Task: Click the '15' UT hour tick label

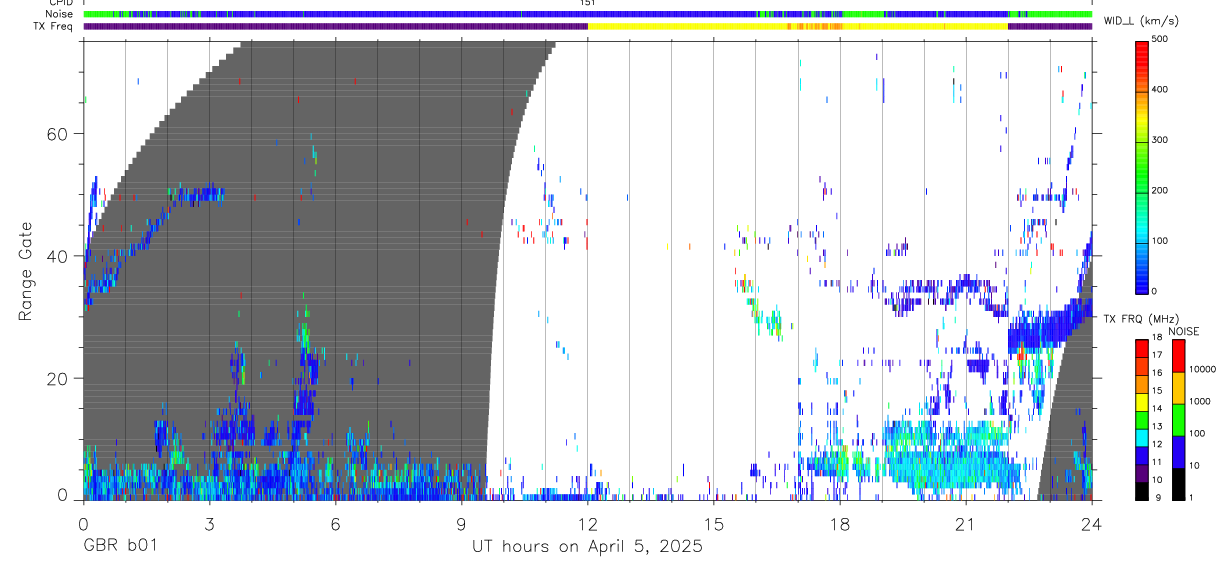Action: click(x=713, y=524)
